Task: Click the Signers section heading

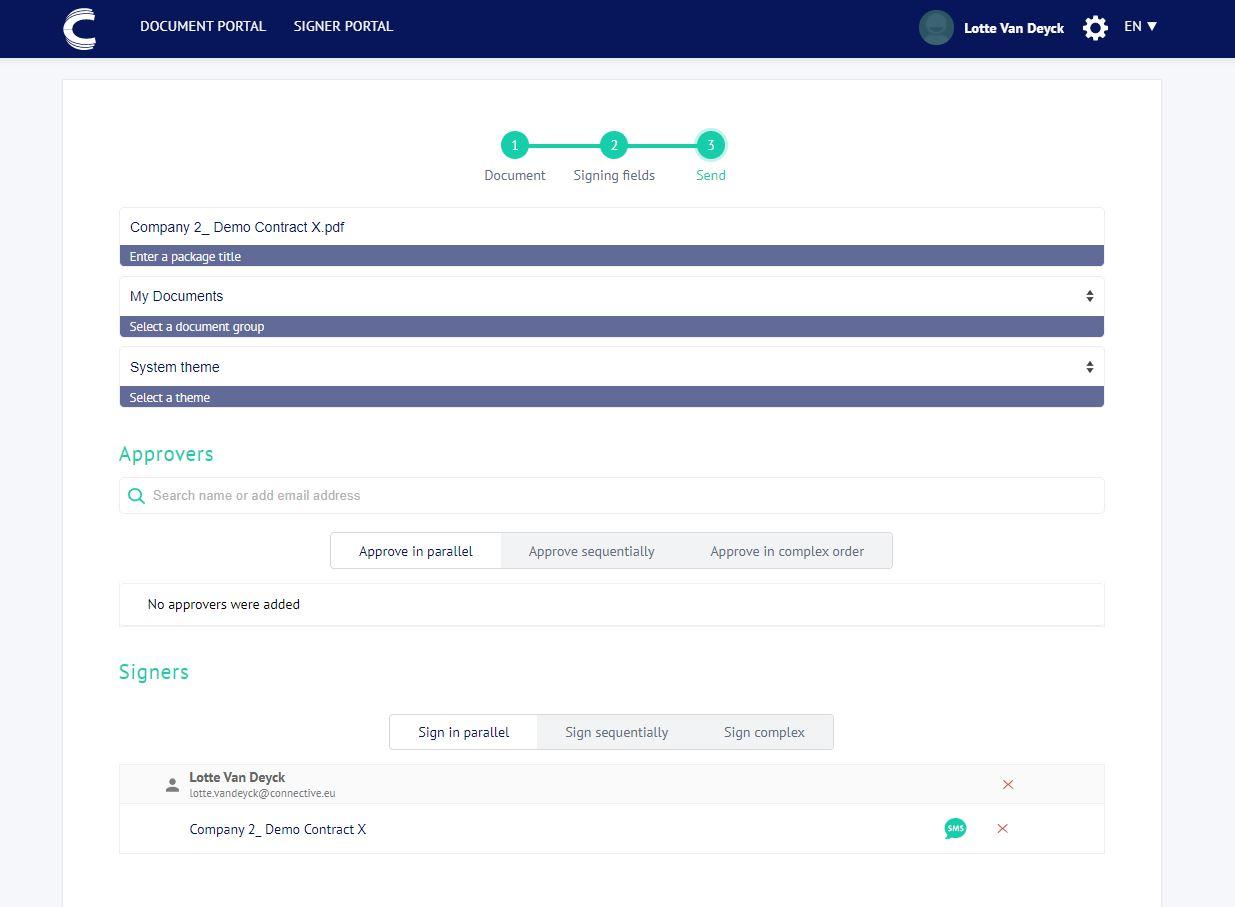Action: pos(154,672)
